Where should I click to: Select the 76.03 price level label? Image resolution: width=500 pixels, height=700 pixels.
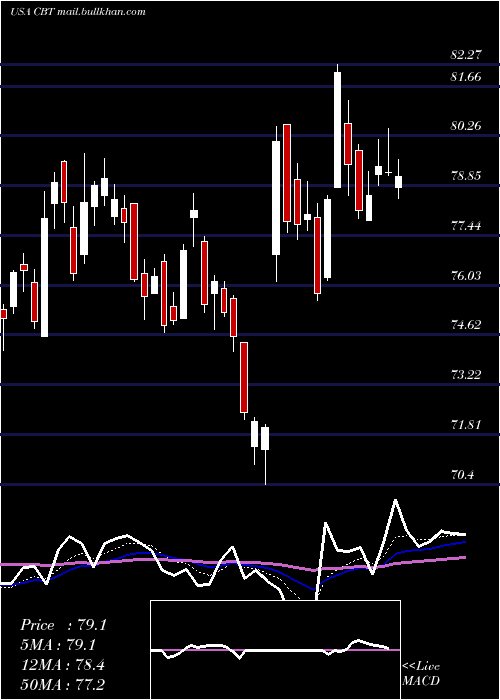tap(466, 275)
